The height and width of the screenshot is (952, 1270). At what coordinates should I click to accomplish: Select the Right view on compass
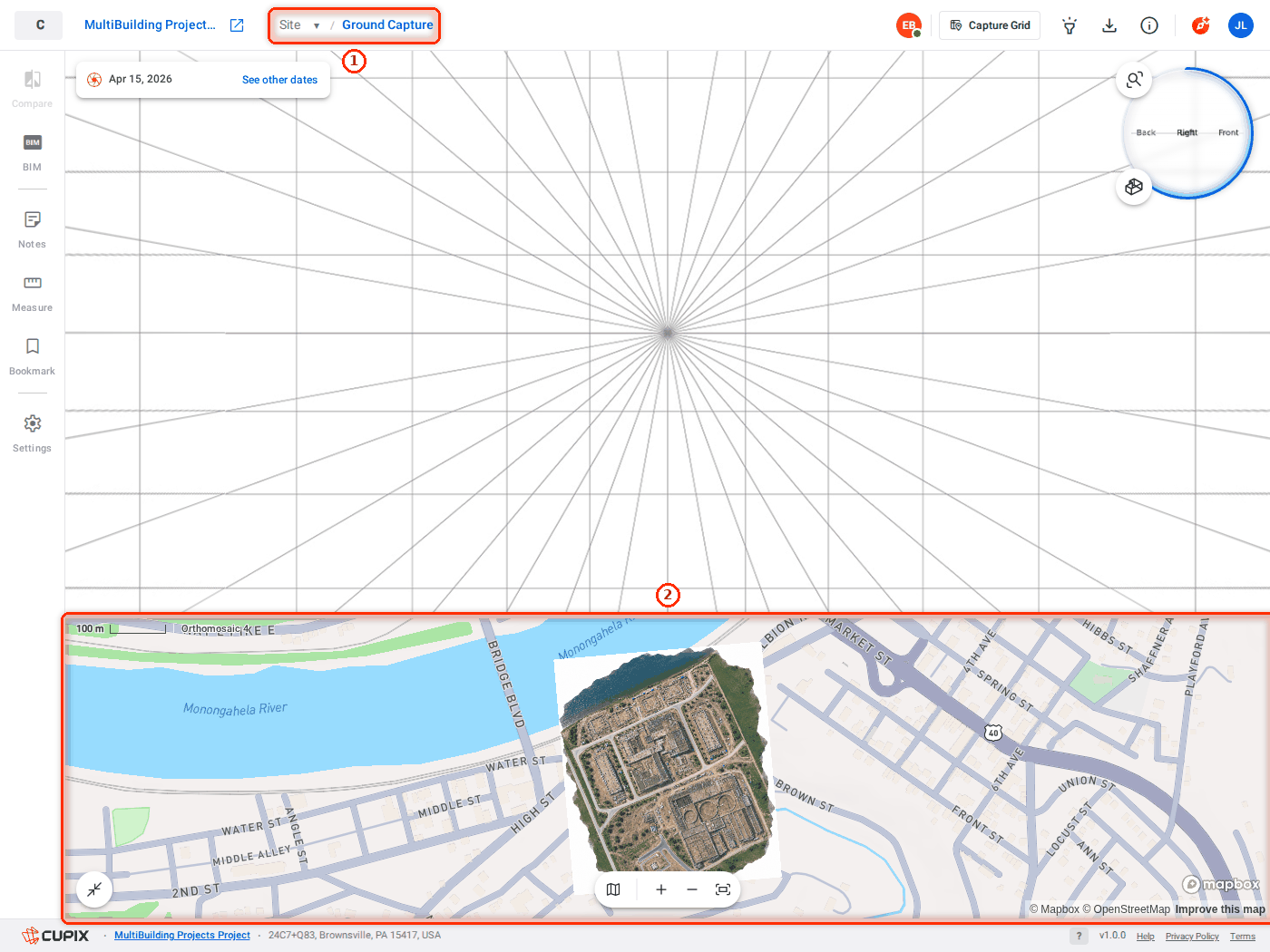(1187, 132)
